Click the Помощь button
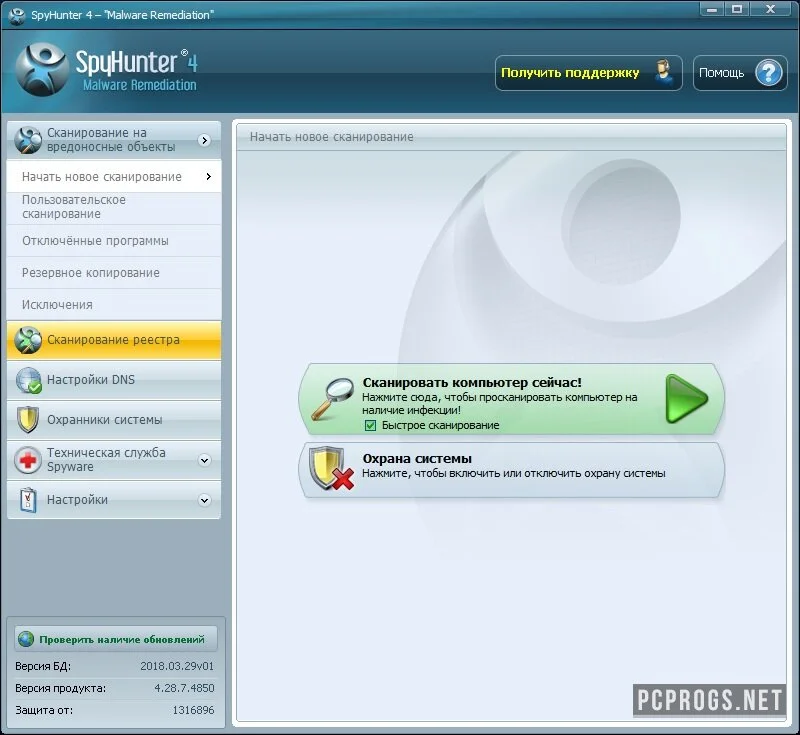Screen dimensions: 800x735 click(x=740, y=73)
